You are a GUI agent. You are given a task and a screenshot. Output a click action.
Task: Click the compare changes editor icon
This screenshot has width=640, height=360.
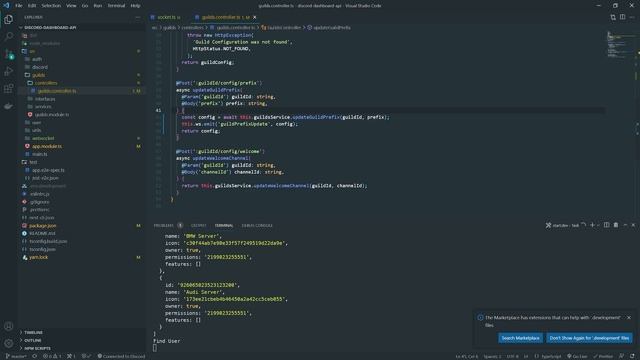pyautogui.click(x=613, y=17)
